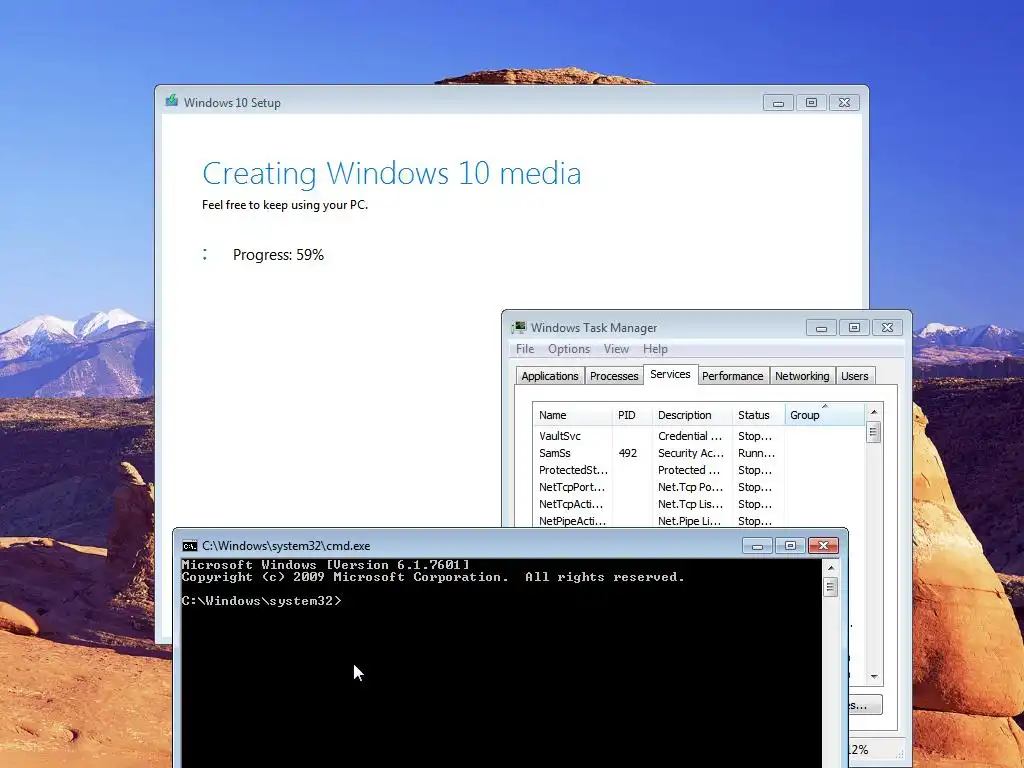Sort services by the Group column
Screen dimensions: 1024x768
pos(825,415)
